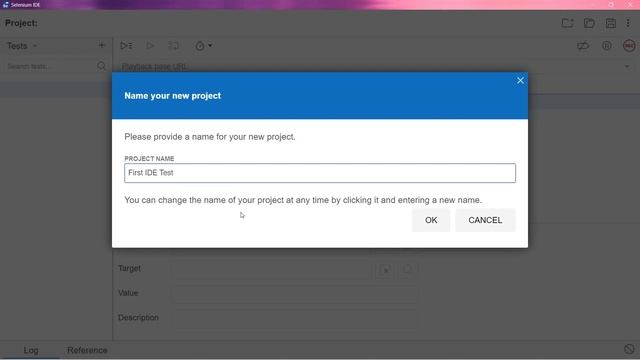Click the Project Name input field
This screenshot has height=360, width=640.
coord(320,173)
